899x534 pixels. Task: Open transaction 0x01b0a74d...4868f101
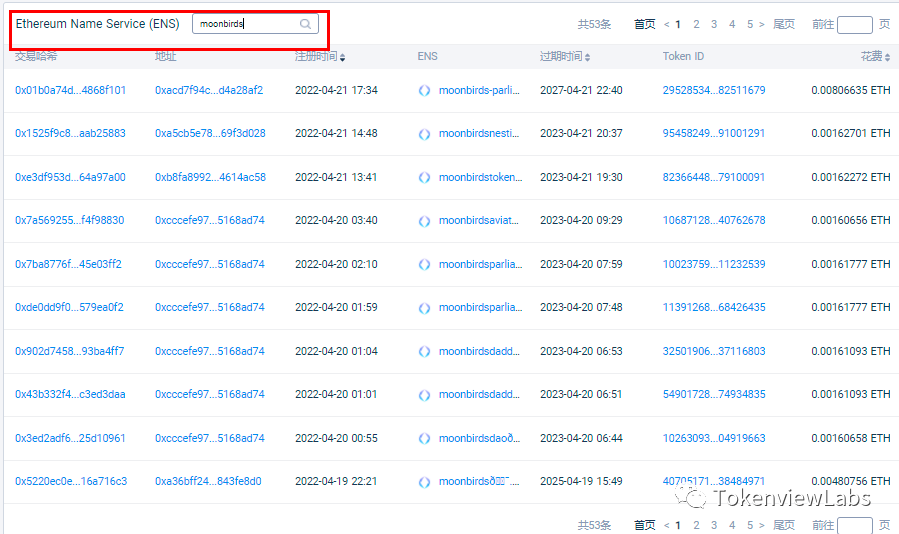[x=71, y=90]
